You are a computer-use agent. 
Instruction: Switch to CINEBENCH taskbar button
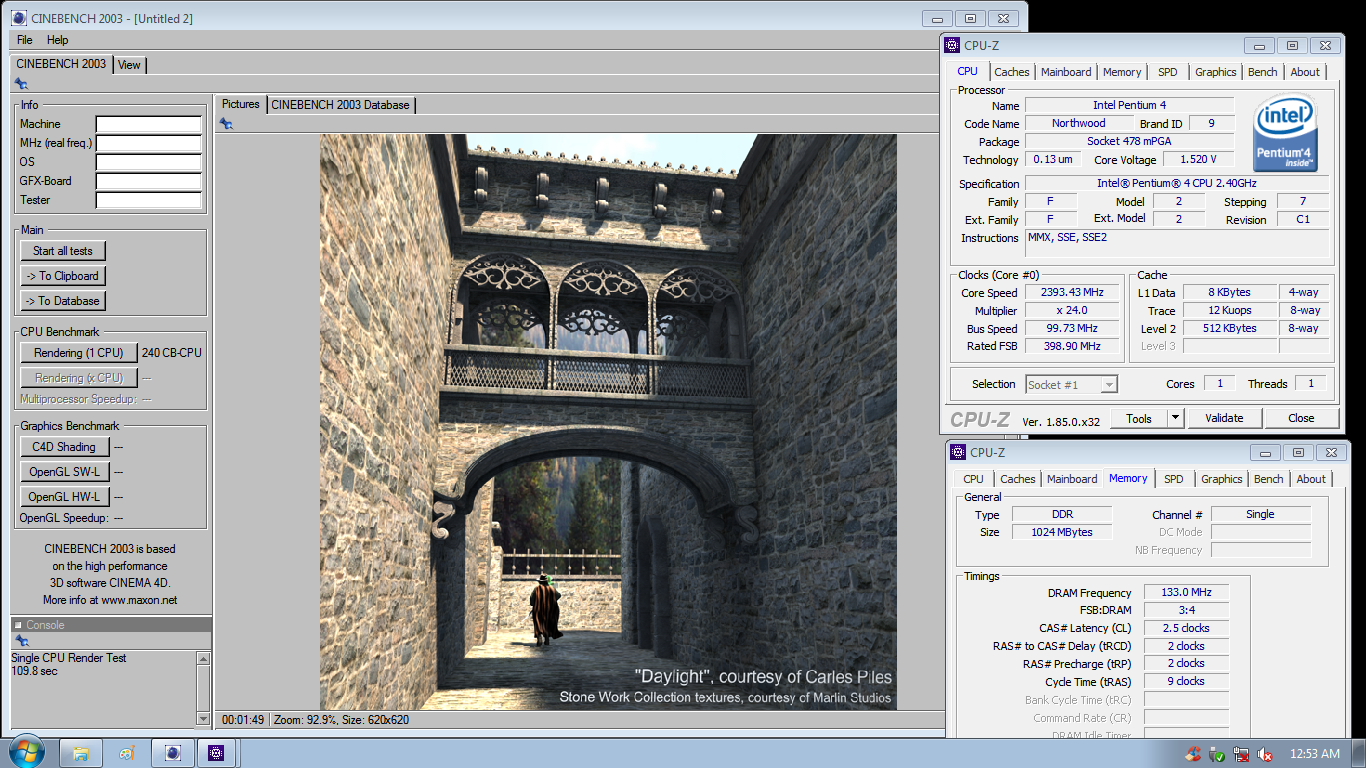pyautogui.click(x=173, y=753)
